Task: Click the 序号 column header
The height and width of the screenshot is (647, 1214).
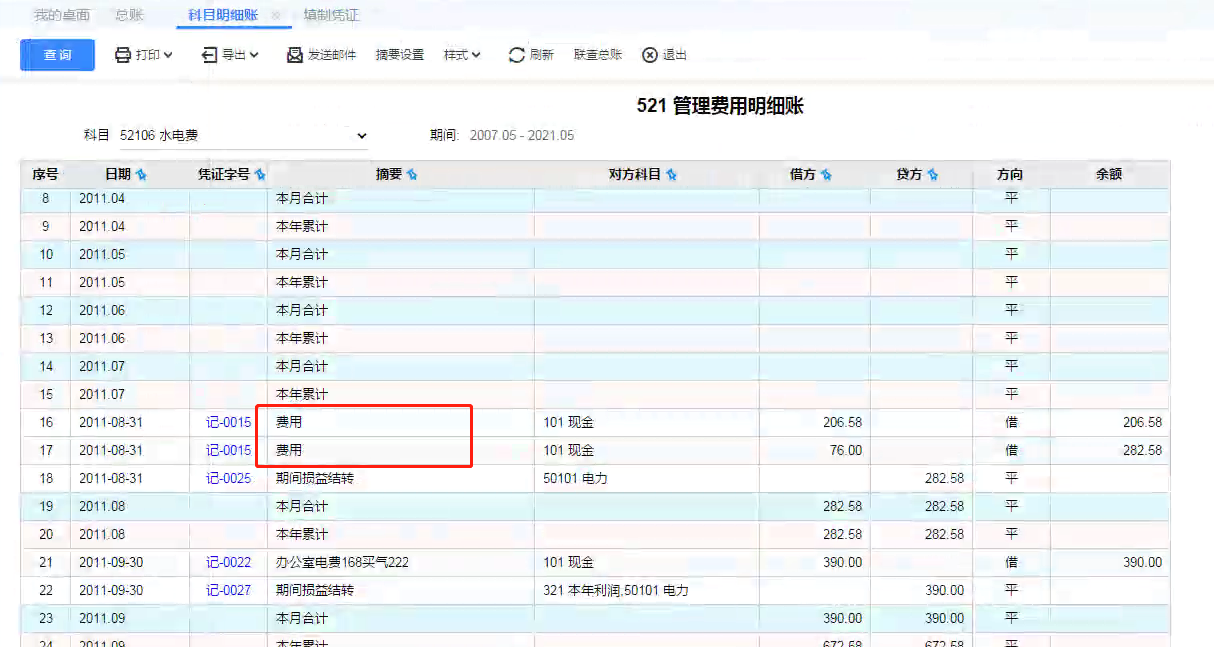Action: [46, 174]
